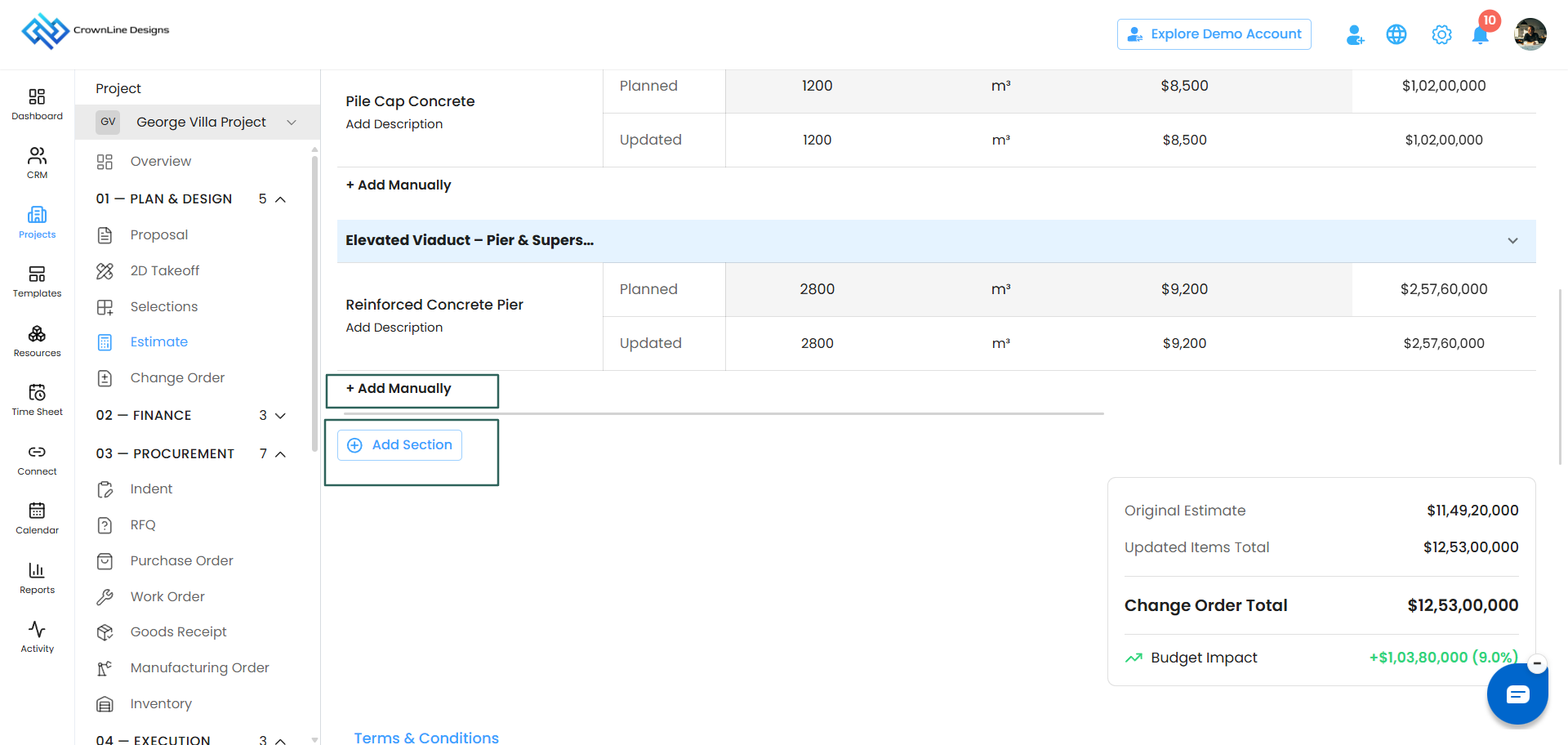Collapse the Elevated Viaduct section chevron
Screen dimensions: 1568x745
tap(1512, 241)
